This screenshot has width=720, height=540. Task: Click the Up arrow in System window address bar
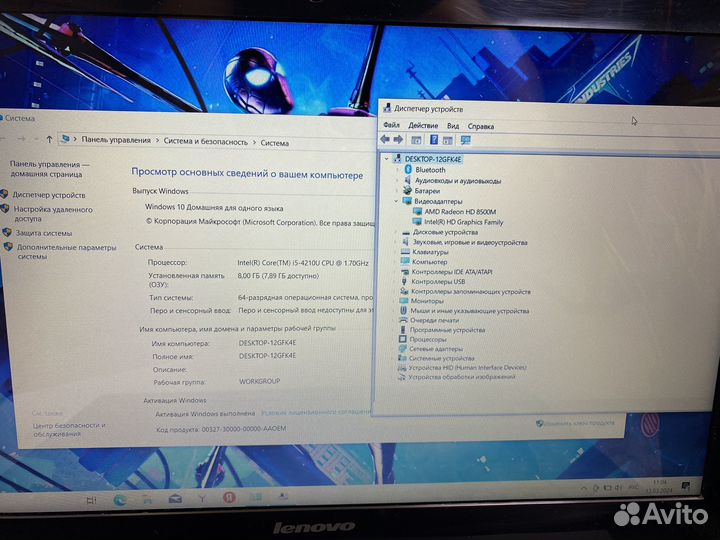tap(49, 139)
